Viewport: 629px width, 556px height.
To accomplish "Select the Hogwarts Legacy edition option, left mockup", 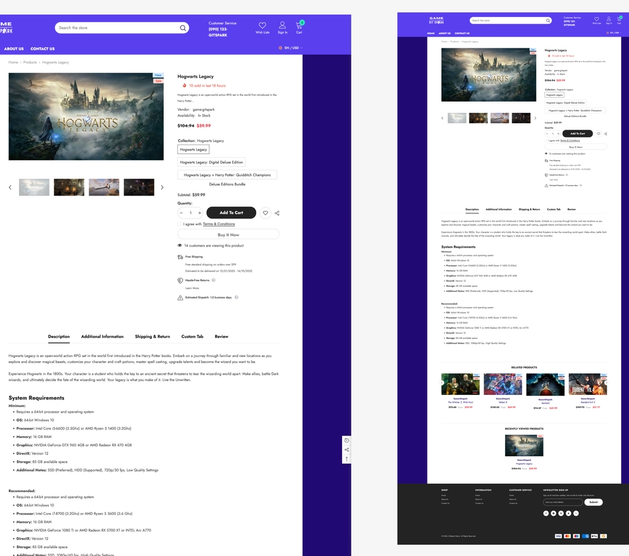I will [x=193, y=149].
